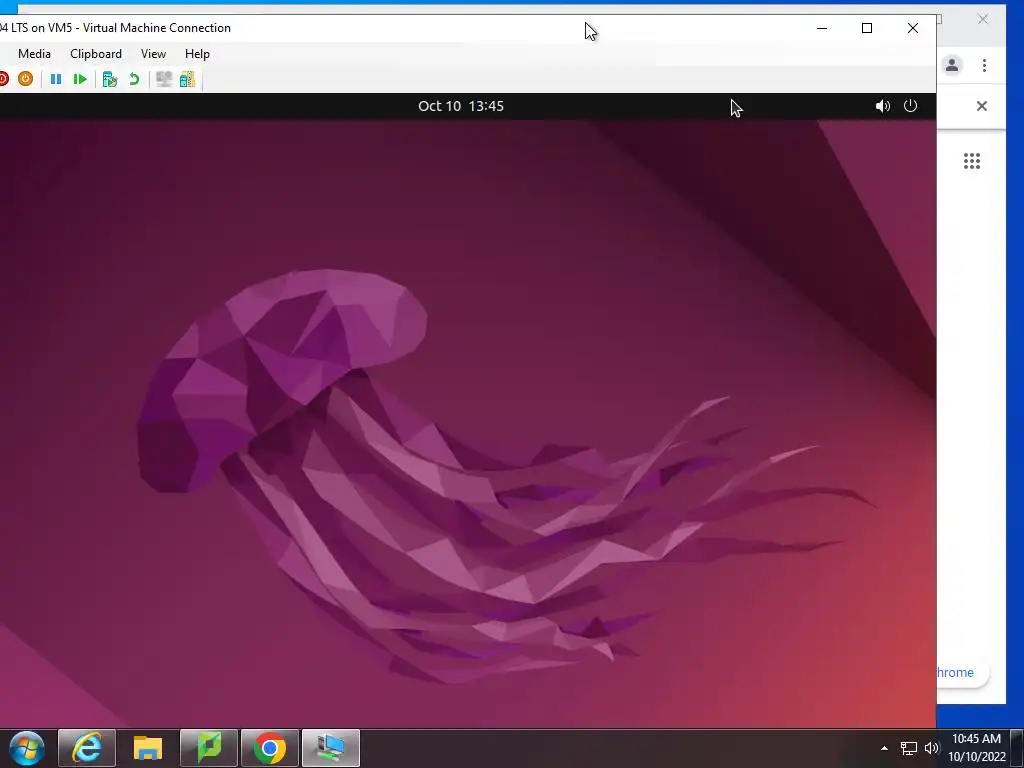Open the Media menu
Screen dimensions: 1024x768
coord(35,54)
